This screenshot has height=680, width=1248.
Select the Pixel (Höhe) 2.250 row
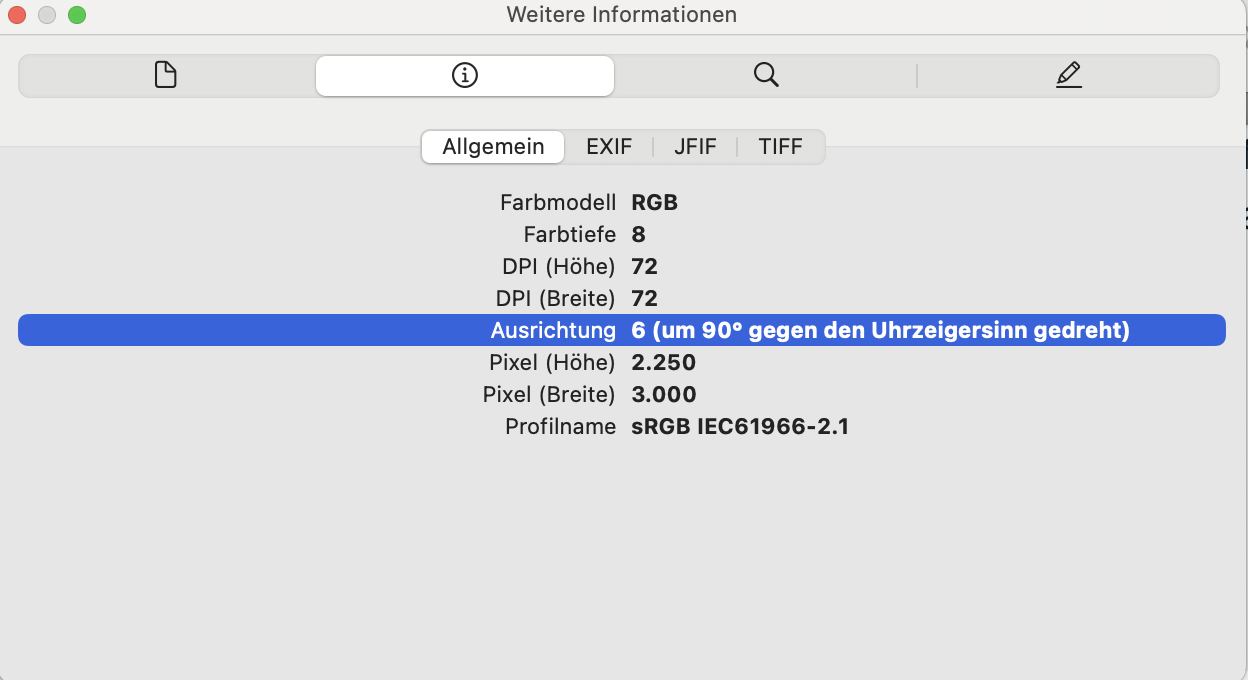pos(622,363)
